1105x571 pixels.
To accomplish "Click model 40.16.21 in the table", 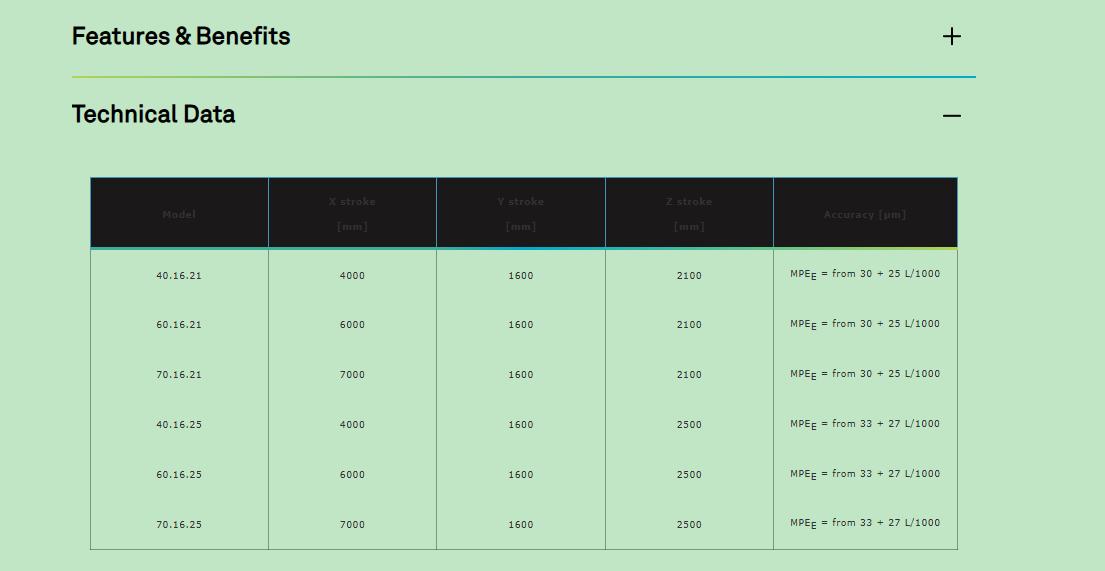I will (x=179, y=275).
